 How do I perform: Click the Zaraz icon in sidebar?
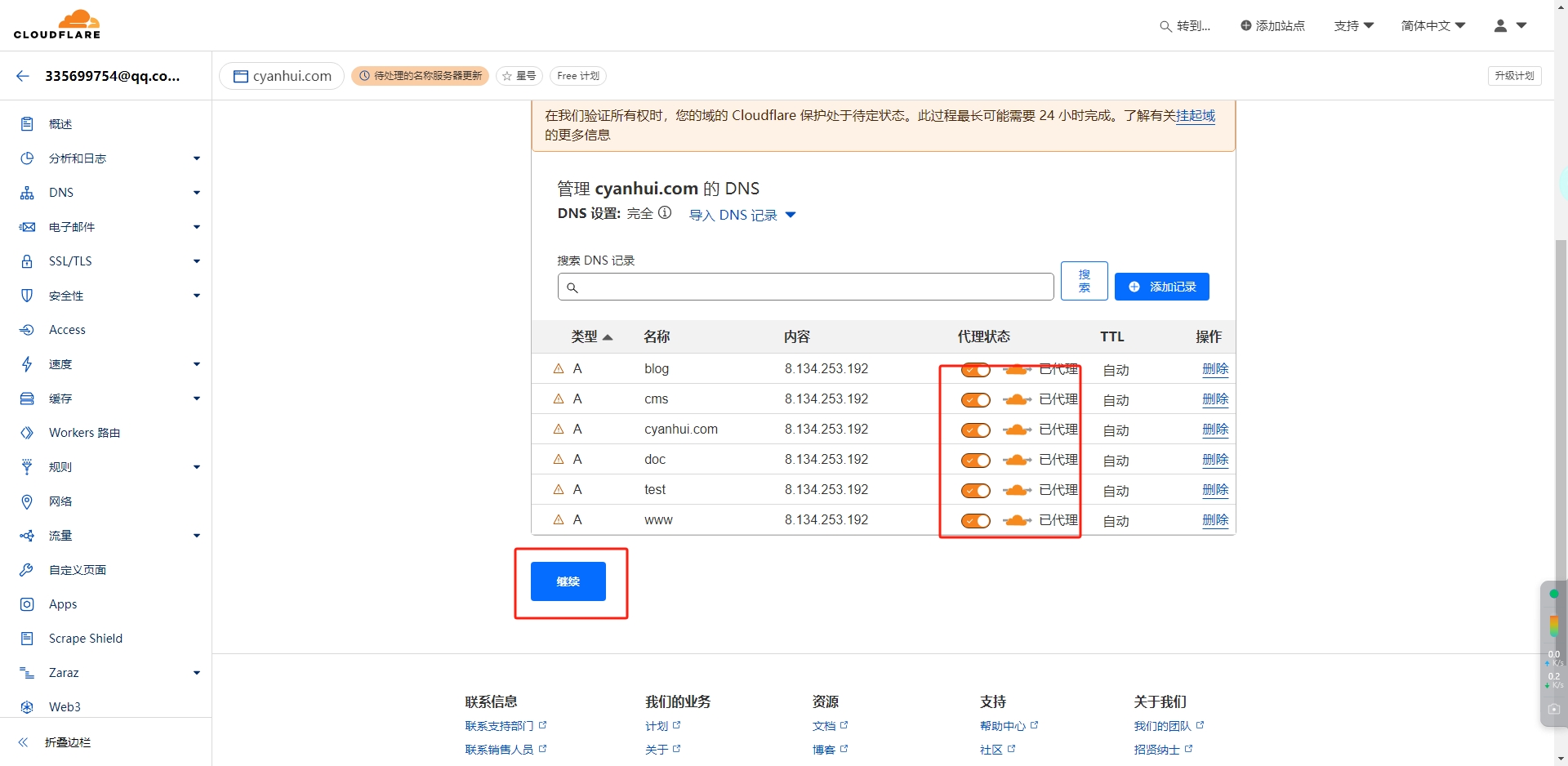pos(27,673)
